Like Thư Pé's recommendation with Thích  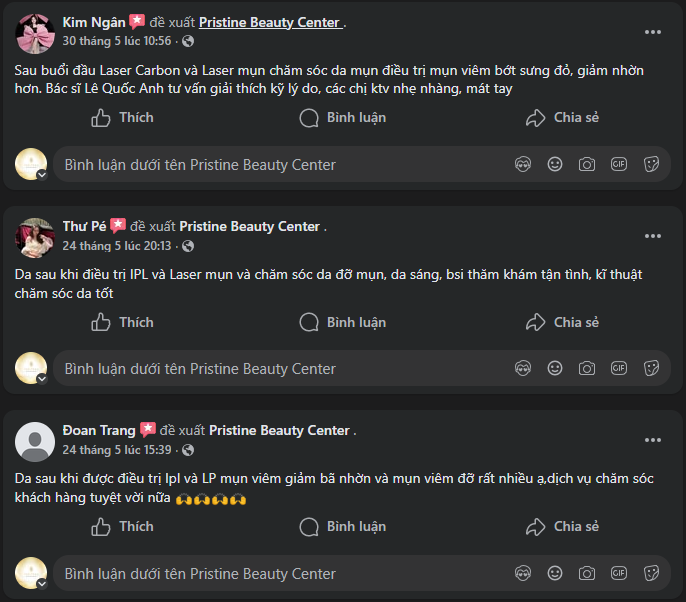click(122, 322)
